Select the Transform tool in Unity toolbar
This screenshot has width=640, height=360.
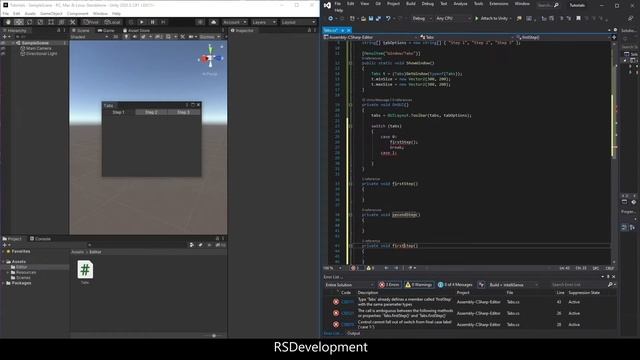tap(61, 22)
